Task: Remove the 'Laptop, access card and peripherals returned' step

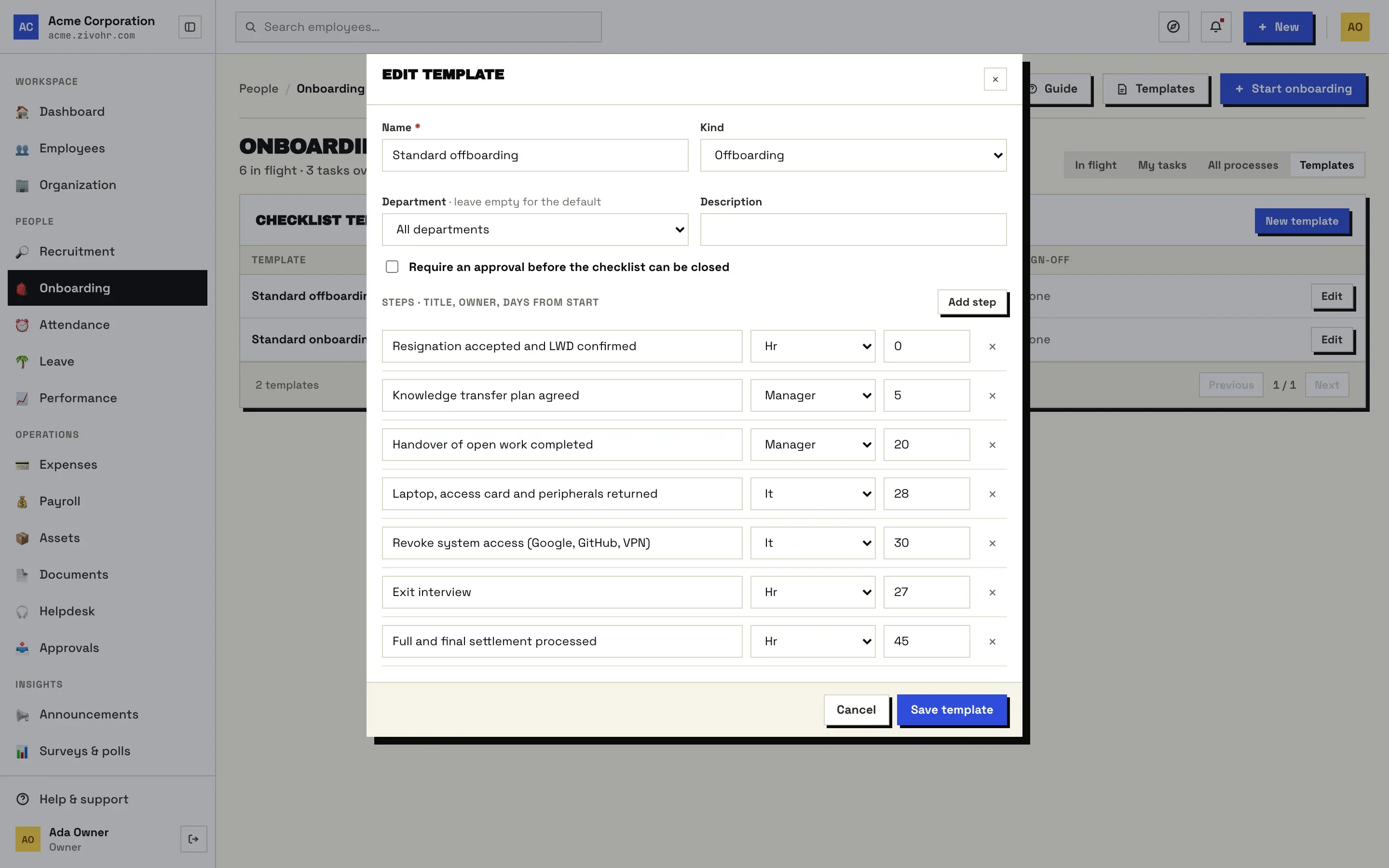Action: tap(992, 494)
